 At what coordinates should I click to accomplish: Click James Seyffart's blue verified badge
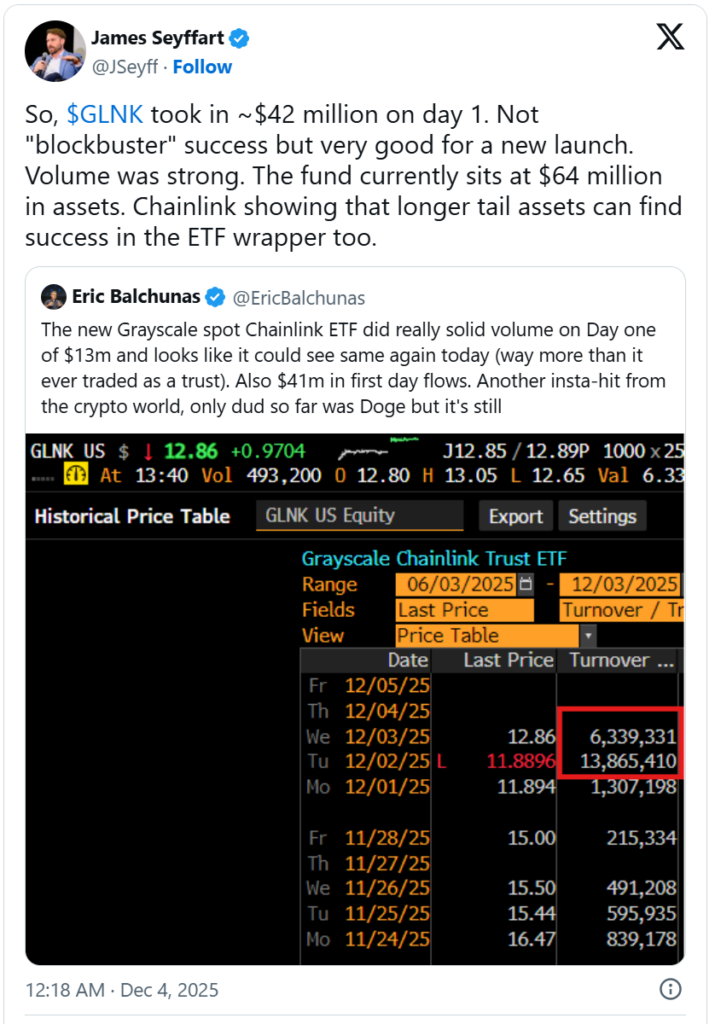point(237,38)
